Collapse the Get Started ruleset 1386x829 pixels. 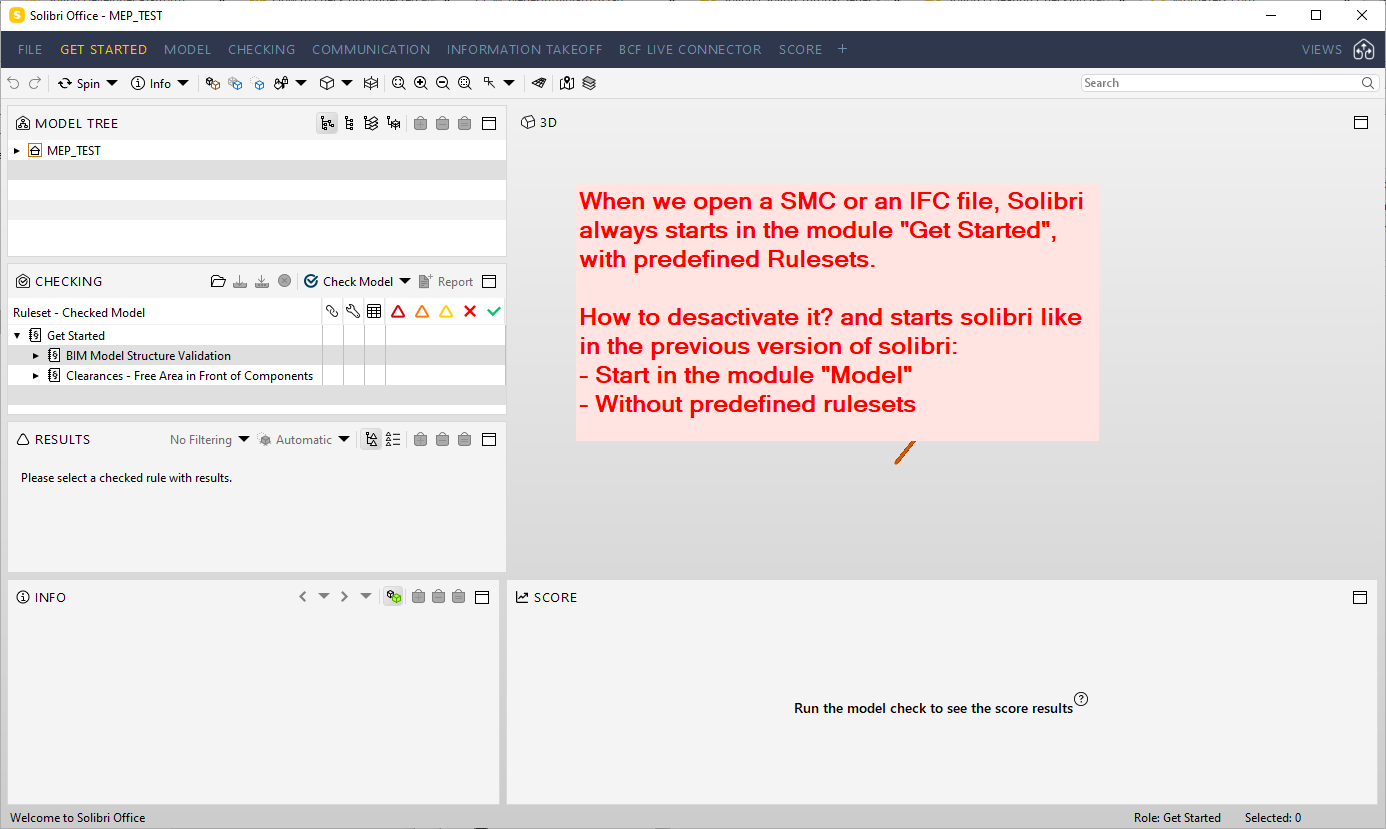(x=17, y=336)
